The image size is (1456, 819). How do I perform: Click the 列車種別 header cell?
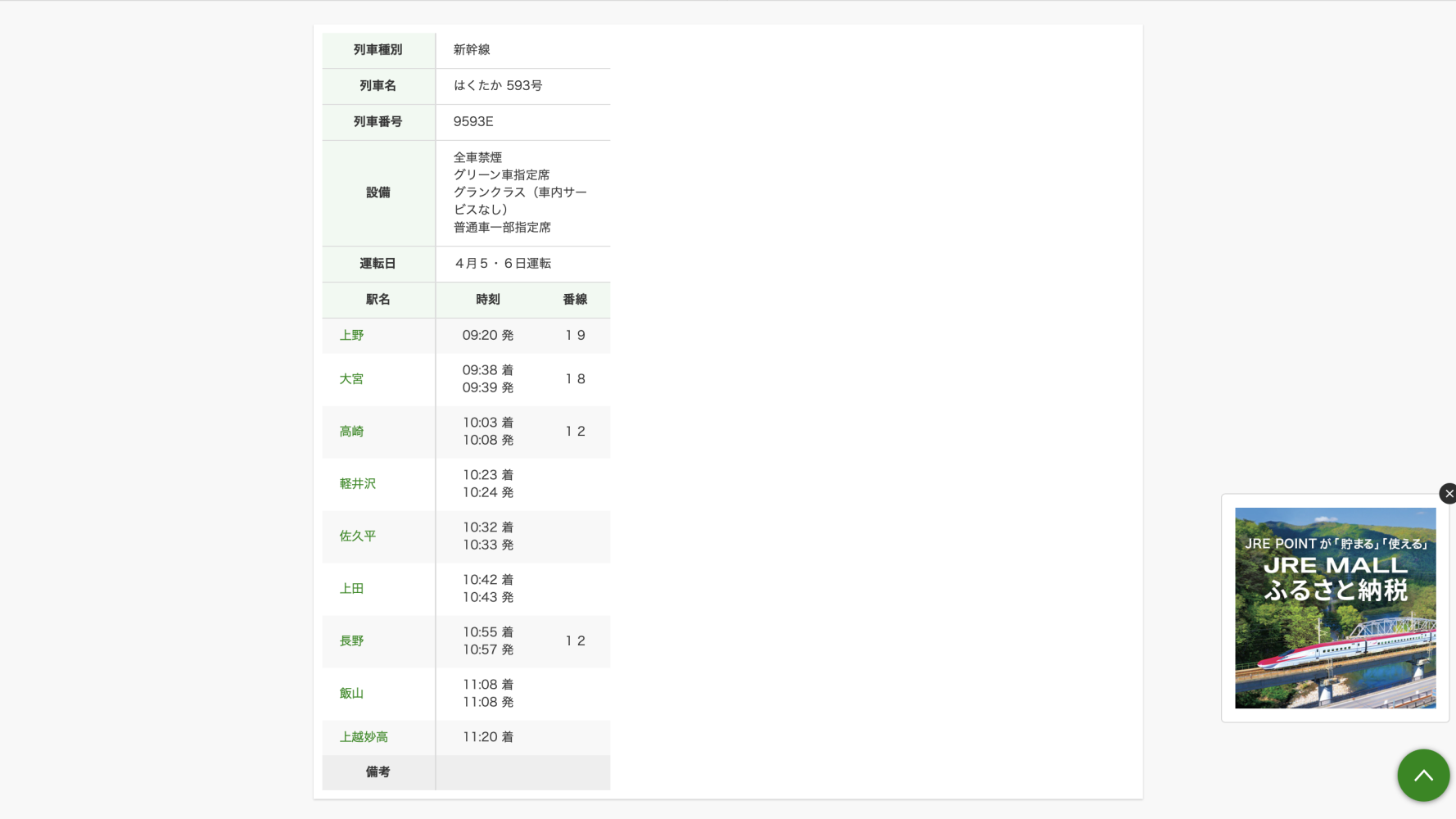(x=378, y=50)
